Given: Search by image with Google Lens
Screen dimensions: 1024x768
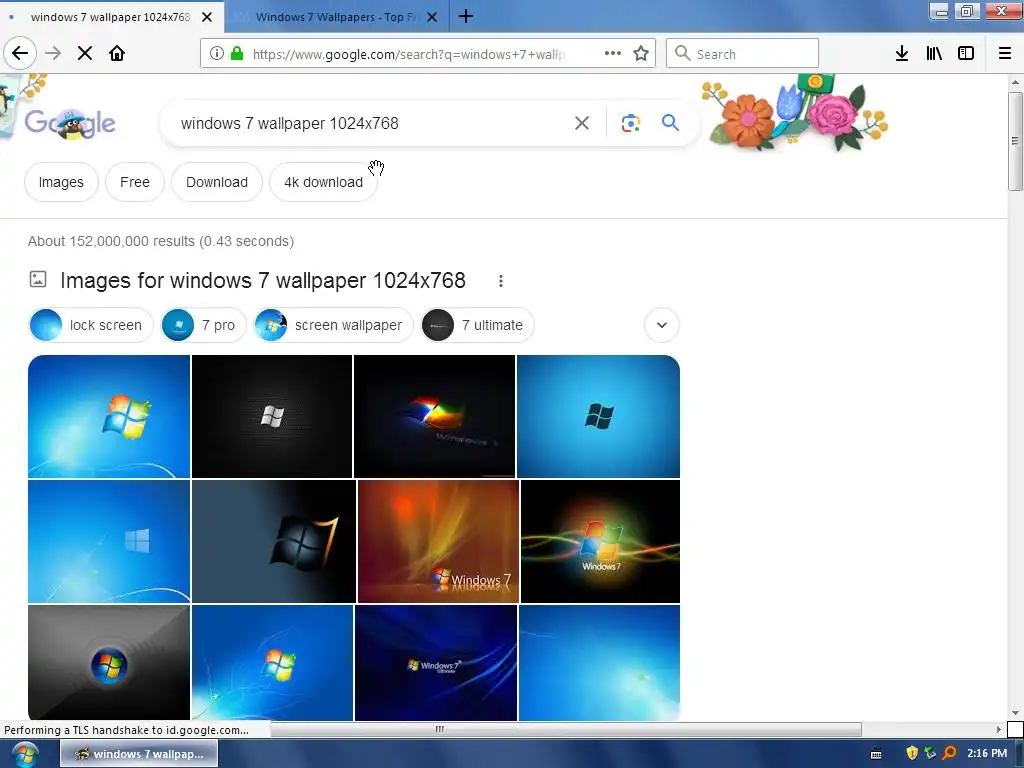Looking at the screenshot, I should click(630, 123).
